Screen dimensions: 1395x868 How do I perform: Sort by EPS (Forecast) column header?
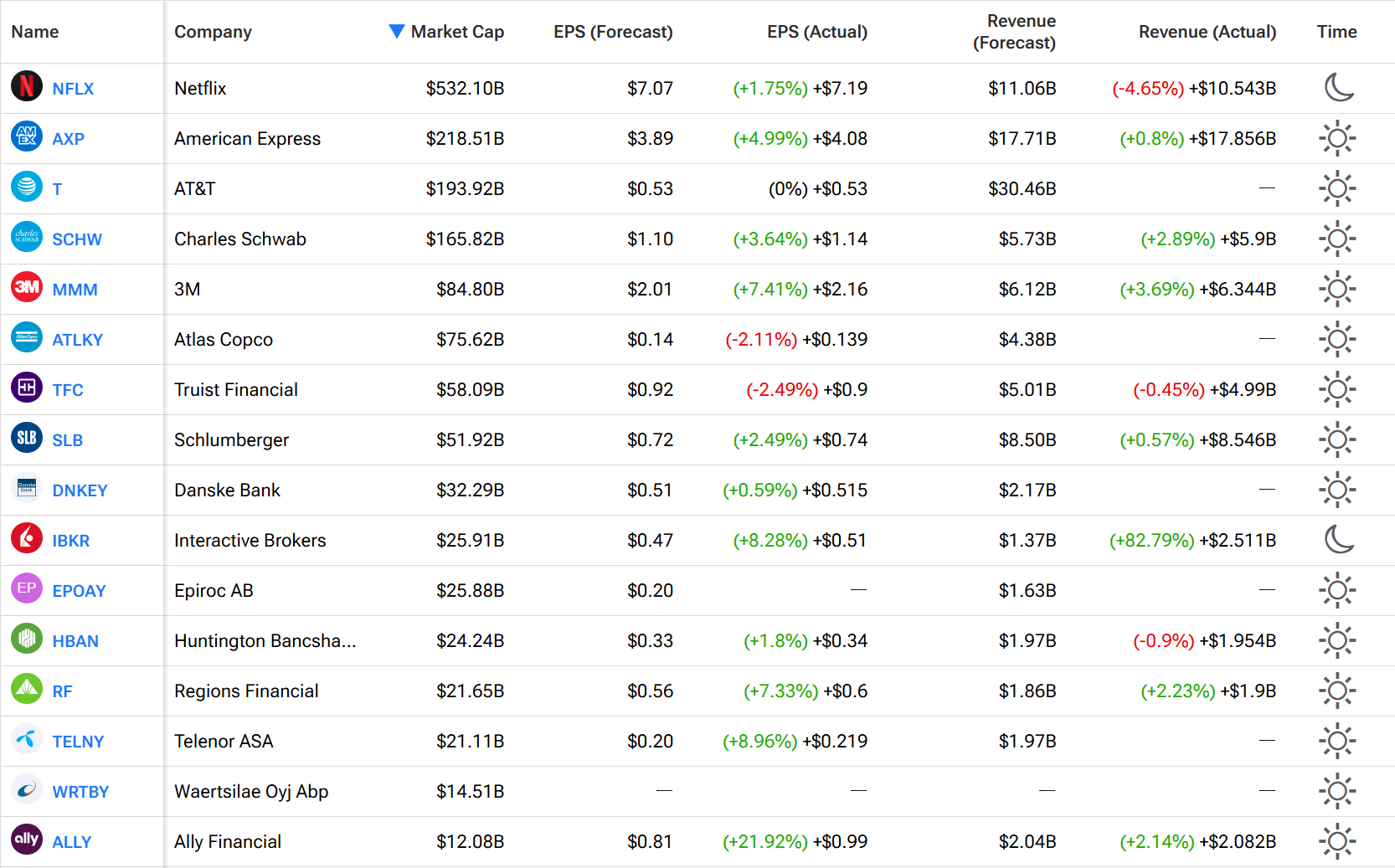(613, 32)
